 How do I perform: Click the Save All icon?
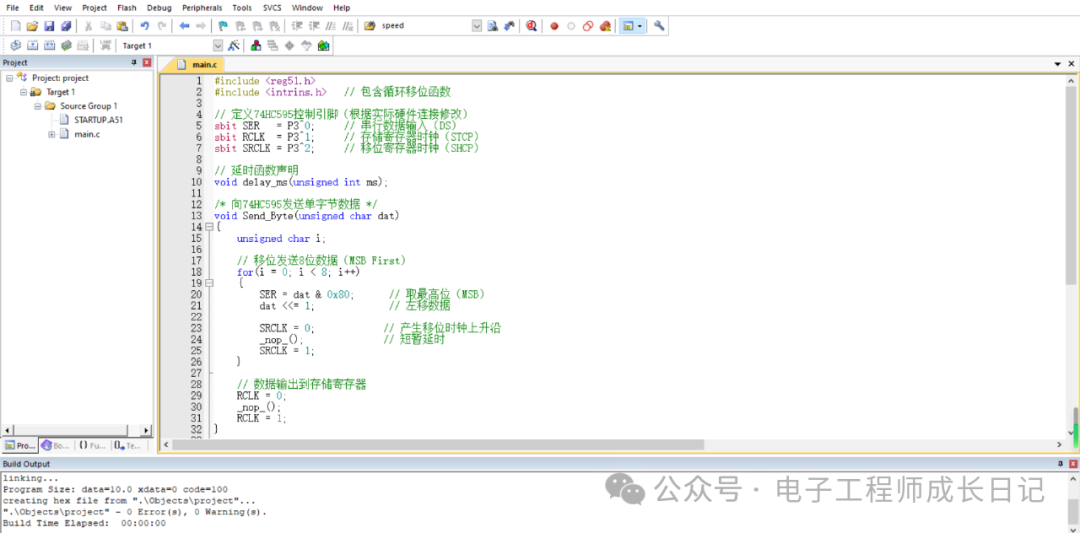coord(66,26)
